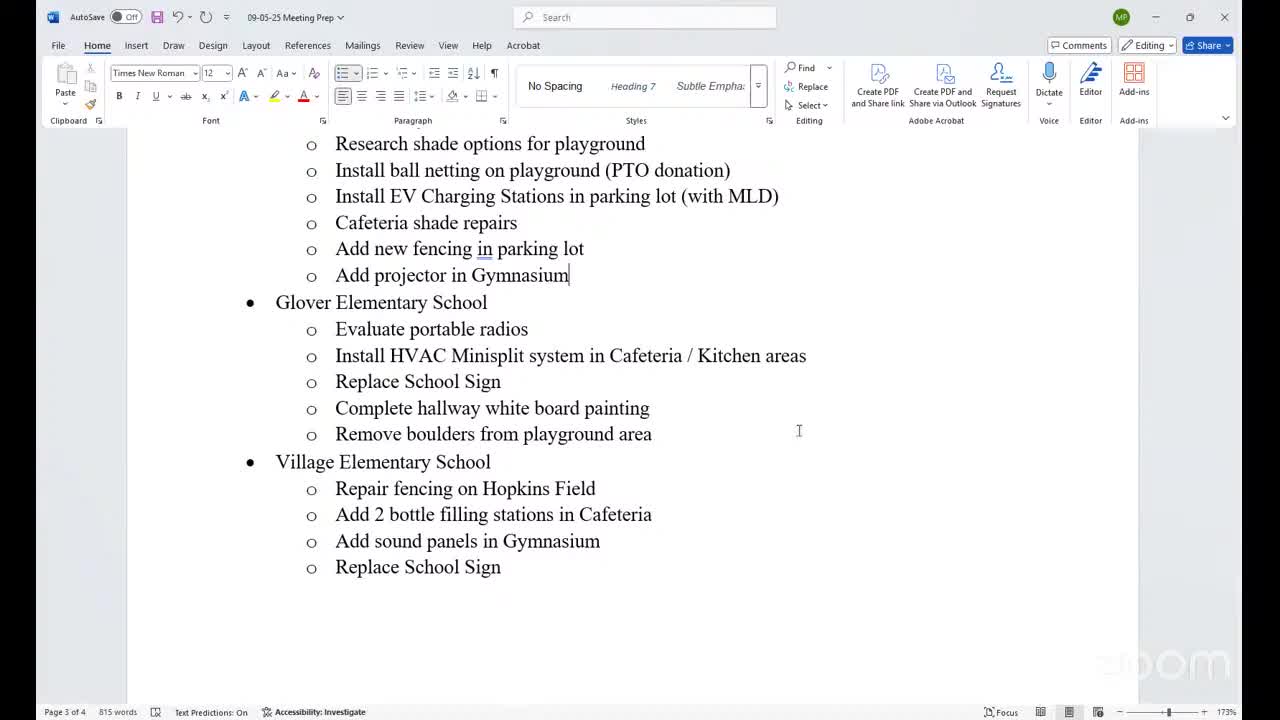Viewport: 1280px width, 720px height.
Task: Open the References tab
Action: [x=307, y=45]
